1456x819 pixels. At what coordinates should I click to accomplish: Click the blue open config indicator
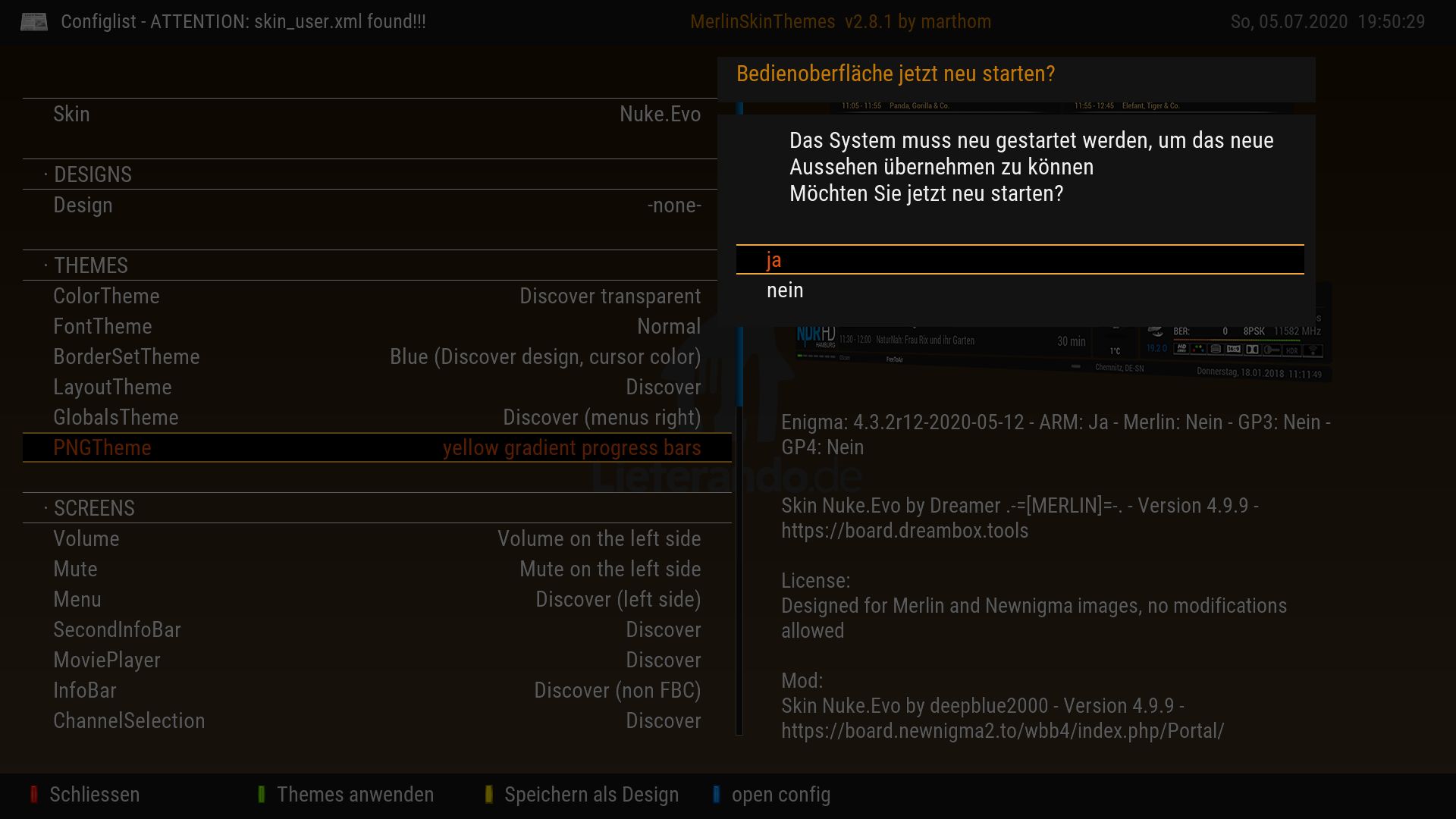[716, 794]
